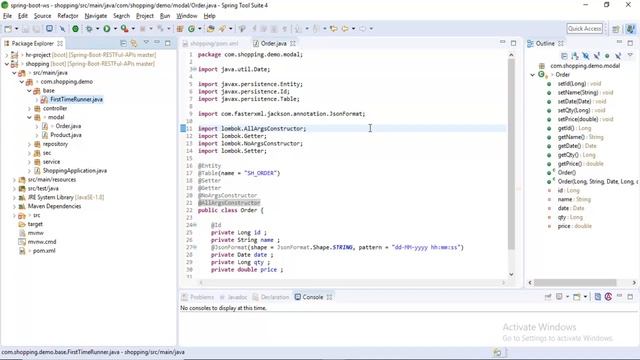The width and height of the screenshot is (640, 360).
Task: Open the Source menu
Action: [x=42, y=16]
